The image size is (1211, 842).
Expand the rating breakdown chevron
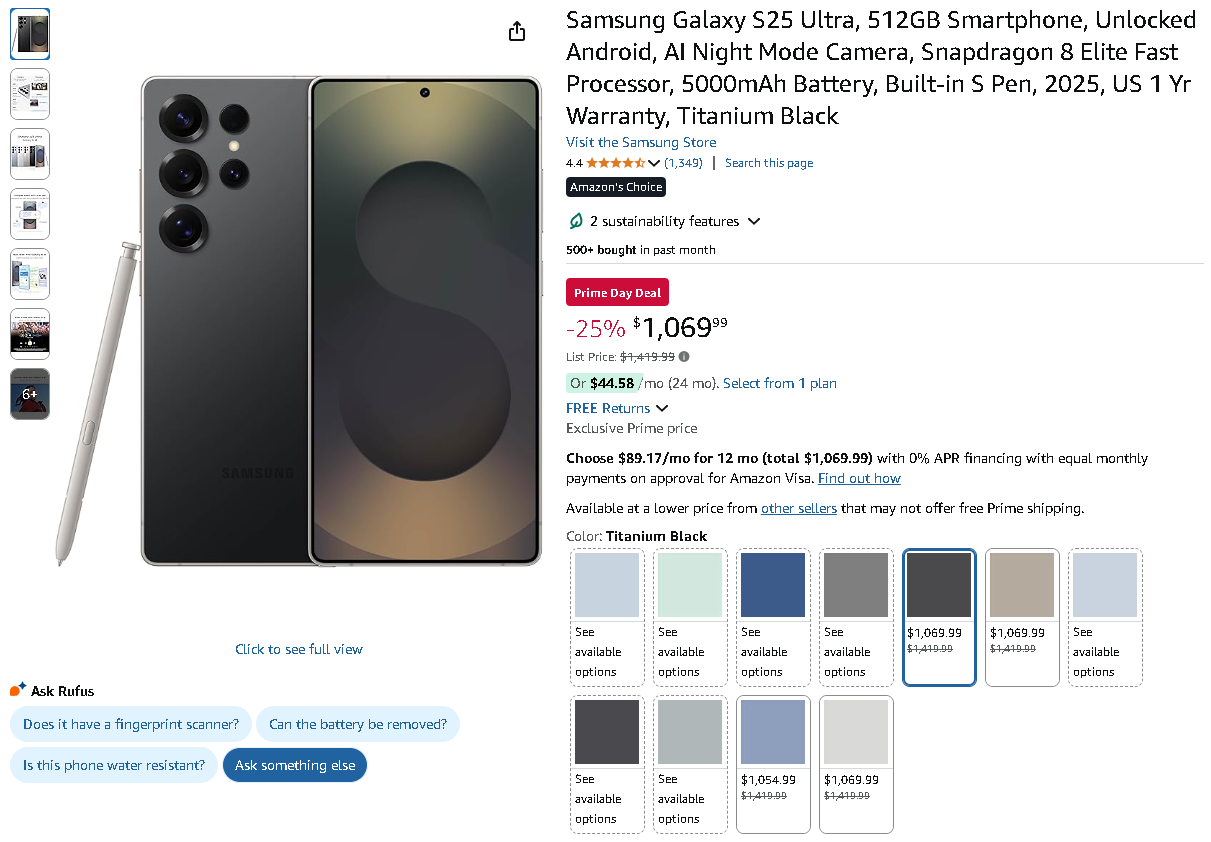[x=654, y=163]
